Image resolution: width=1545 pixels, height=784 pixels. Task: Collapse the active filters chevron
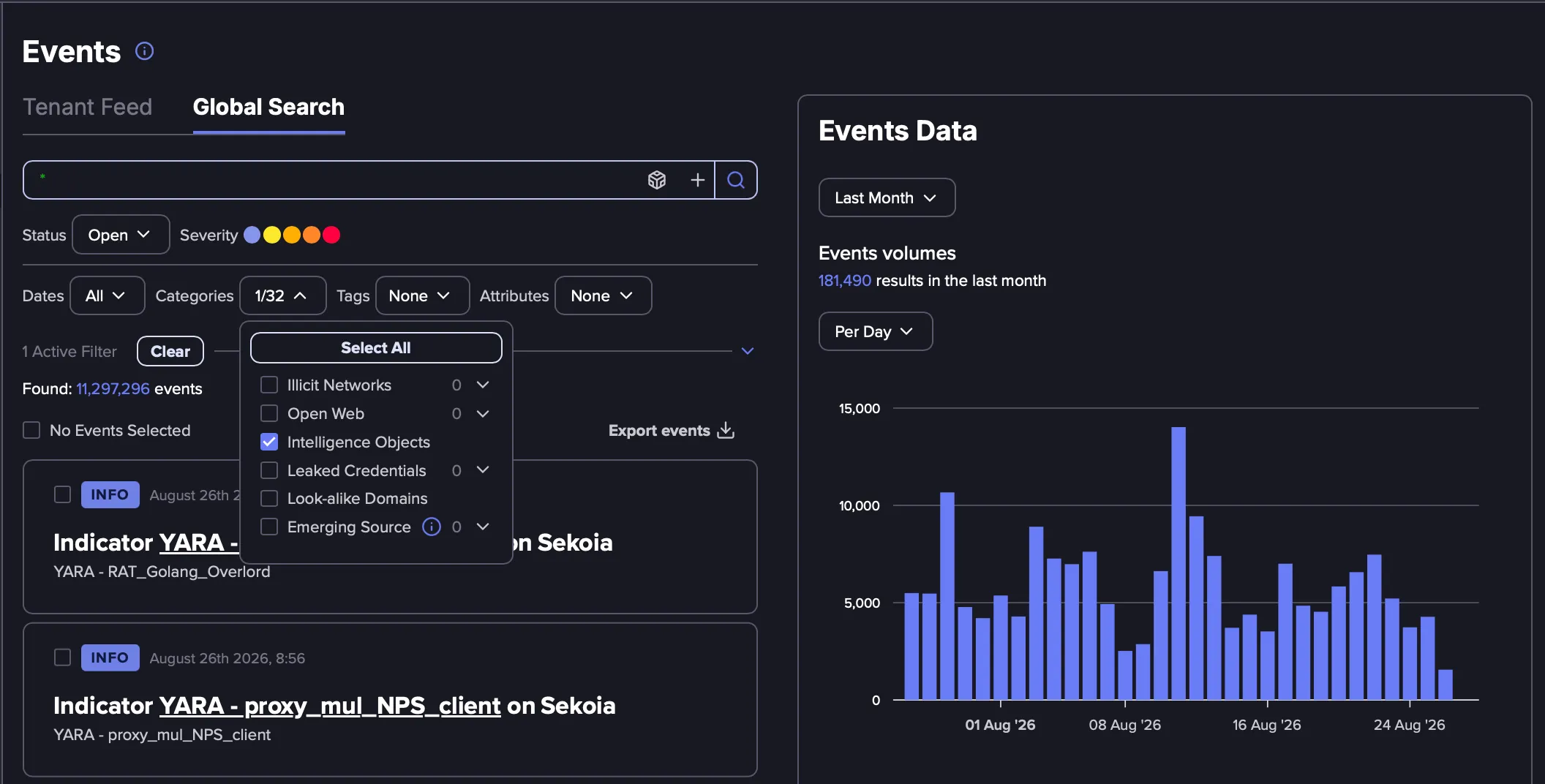748,351
